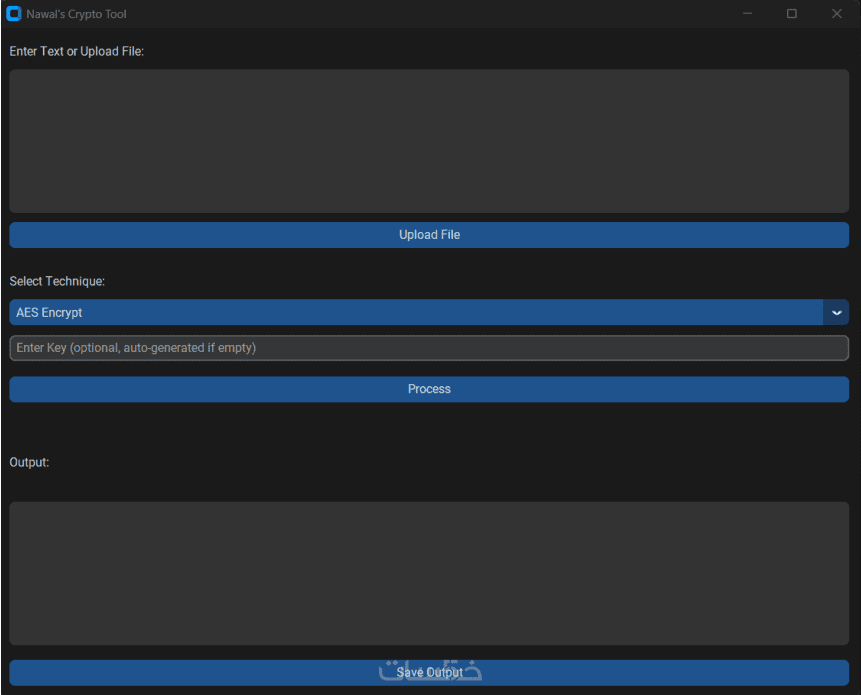
Task: Click the Nawal's Crypto Tool app icon
Action: click(x=14, y=14)
